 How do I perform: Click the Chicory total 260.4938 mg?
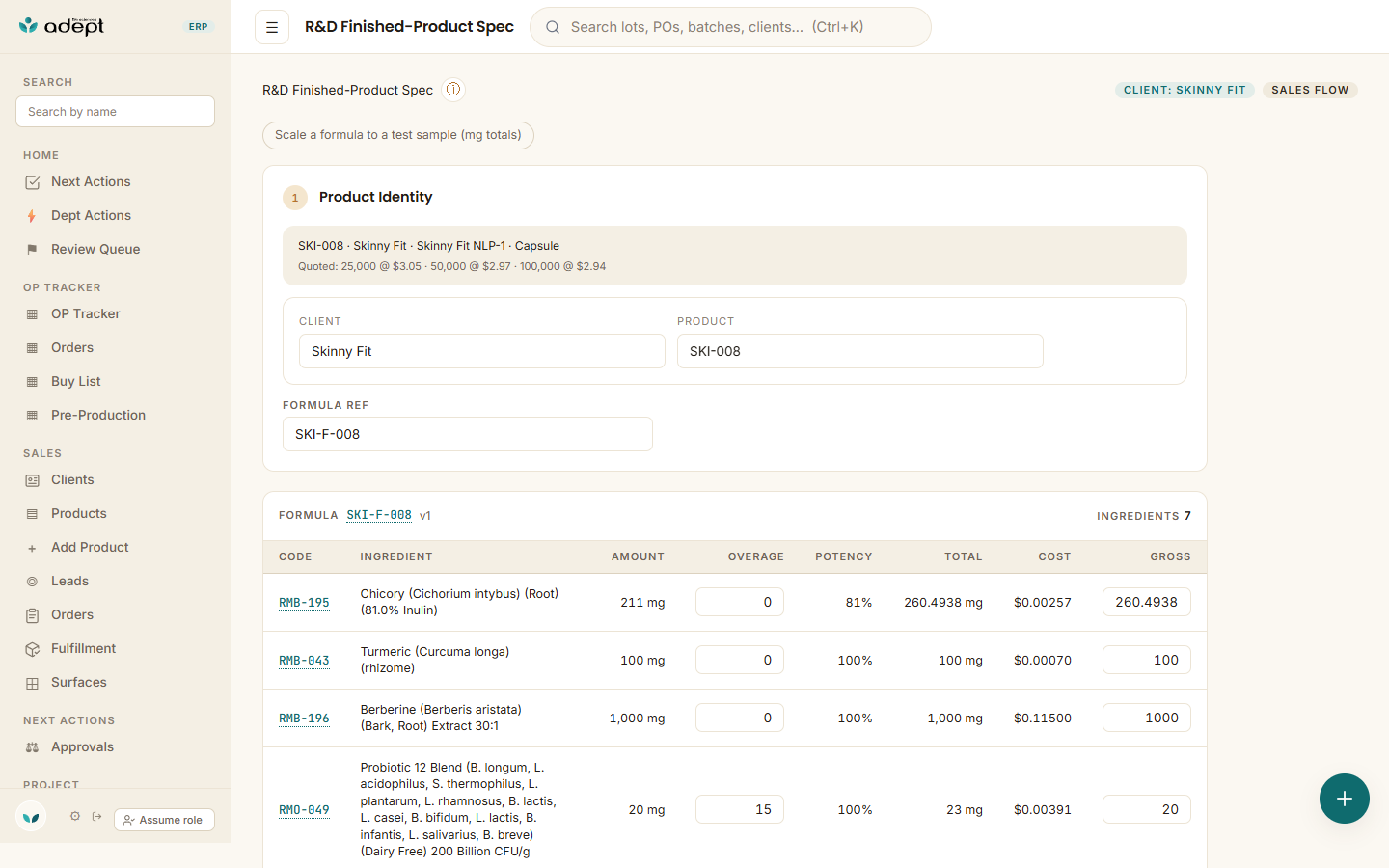click(943, 603)
